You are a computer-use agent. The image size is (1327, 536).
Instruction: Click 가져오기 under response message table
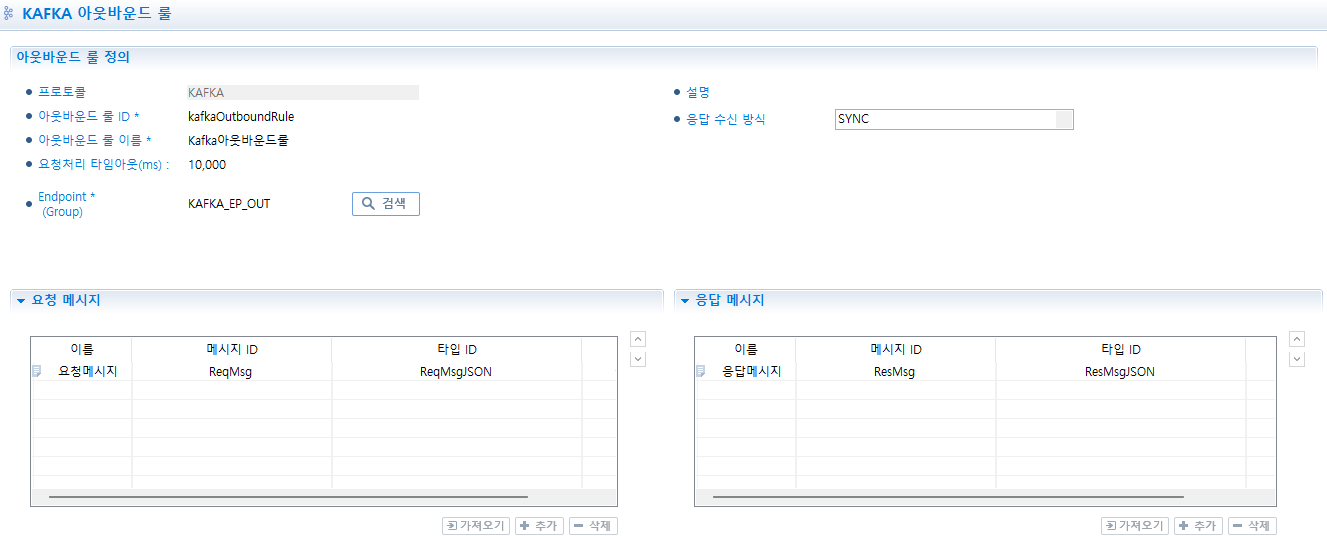point(1135,525)
